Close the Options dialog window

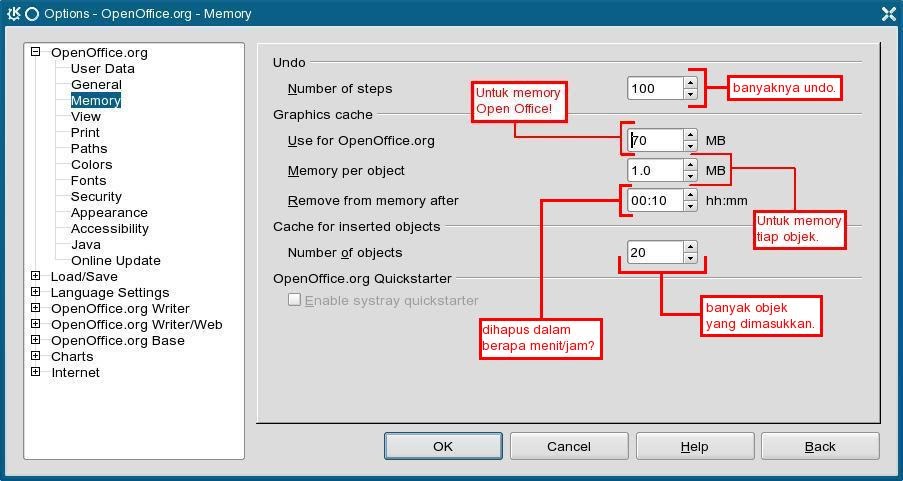coord(889,13)
